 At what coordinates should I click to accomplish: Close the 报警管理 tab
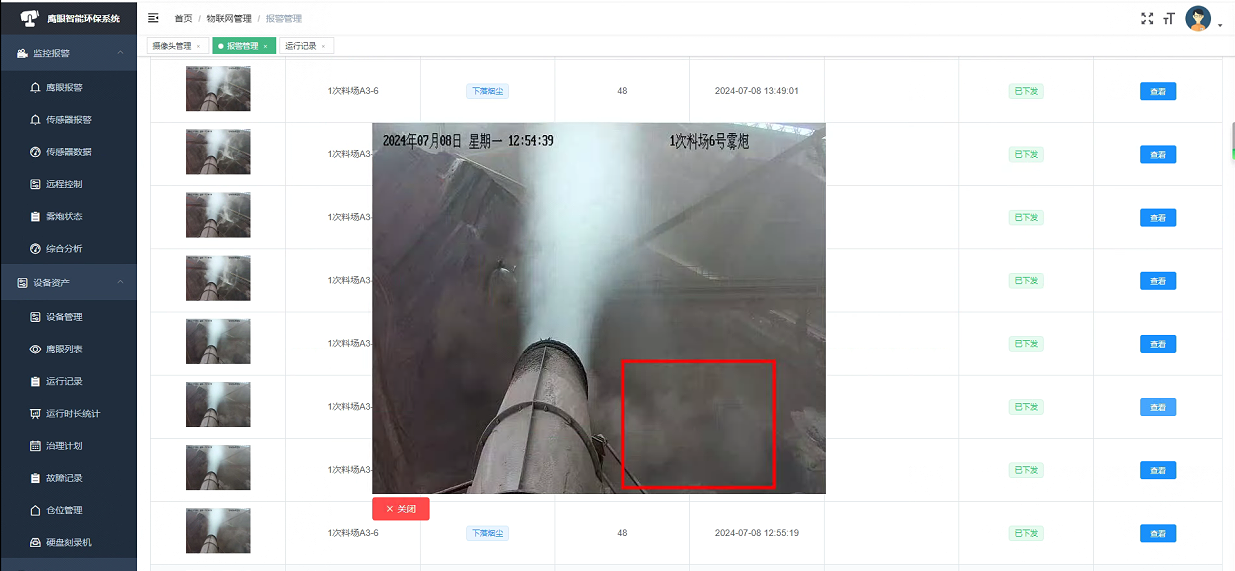coord(265,46)
